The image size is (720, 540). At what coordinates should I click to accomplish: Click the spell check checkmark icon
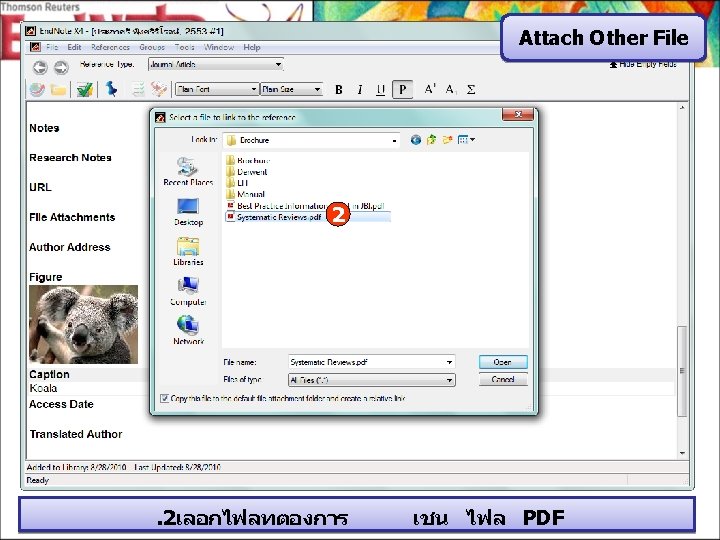(85, 90)
